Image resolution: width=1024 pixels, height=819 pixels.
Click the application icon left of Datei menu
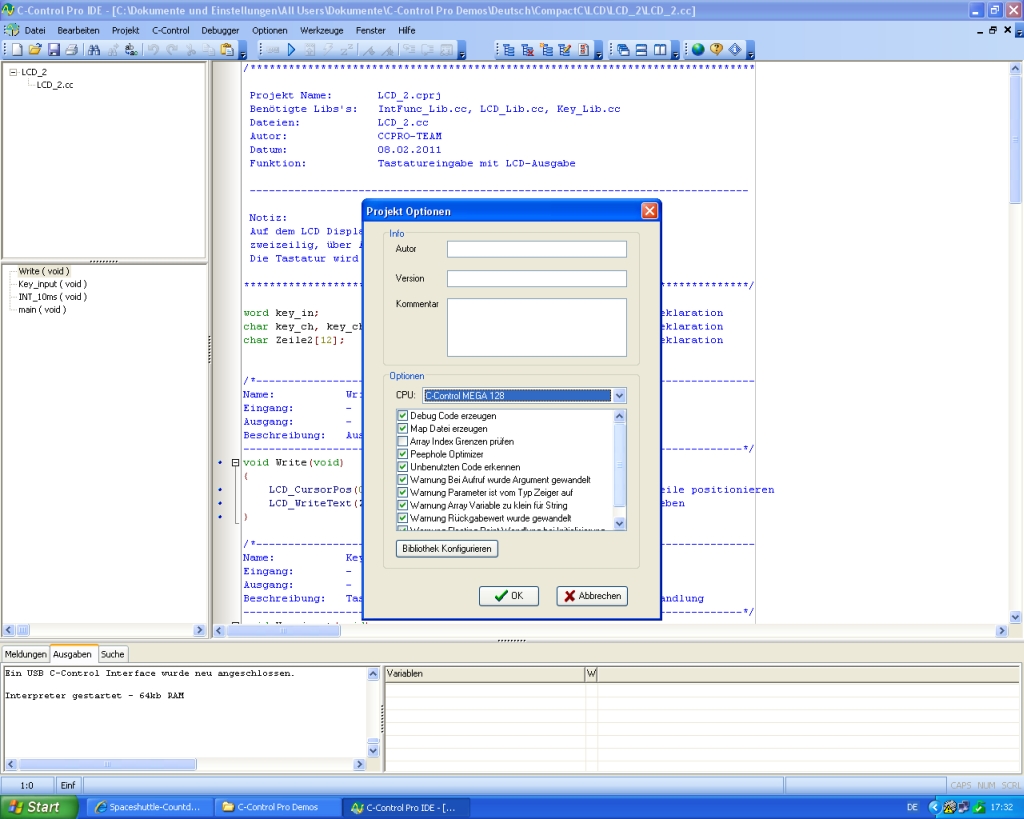point(11,30)
